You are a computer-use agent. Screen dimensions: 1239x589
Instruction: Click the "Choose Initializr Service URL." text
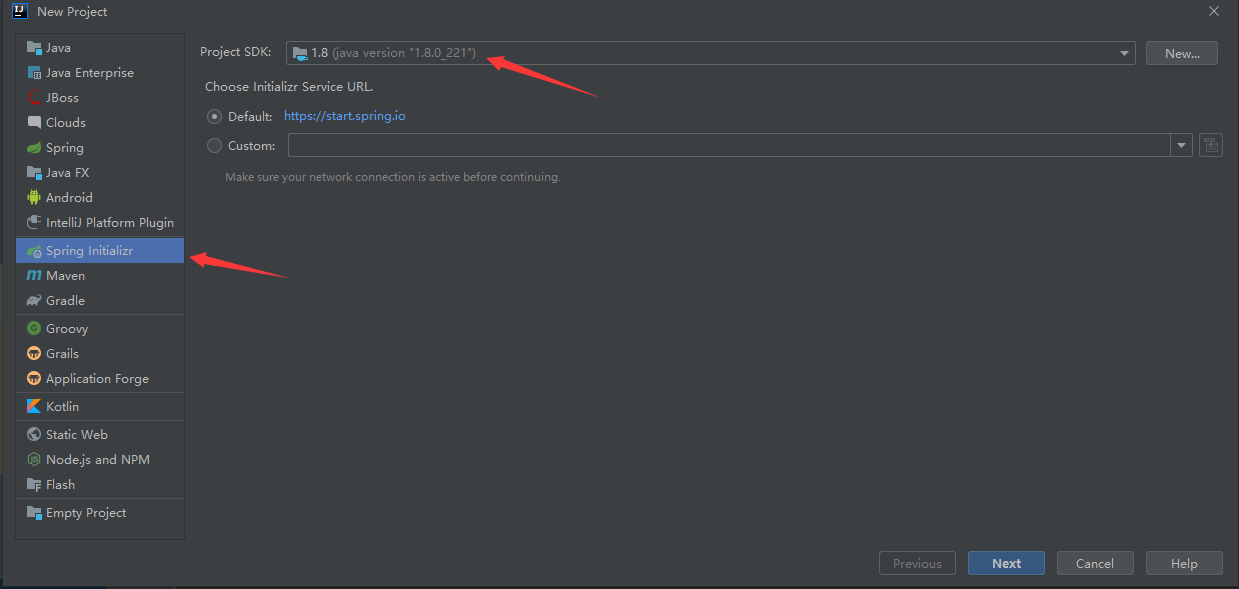pos(289,87)
